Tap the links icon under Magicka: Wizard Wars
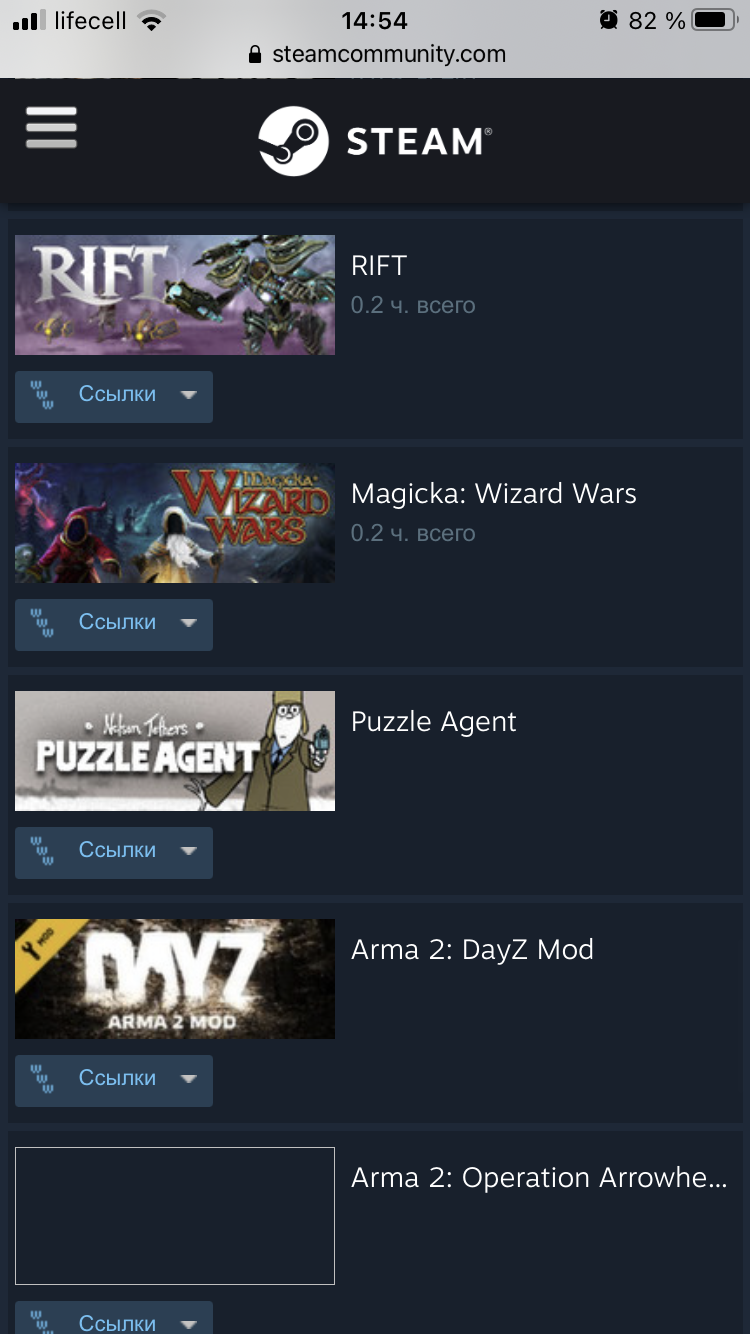This screenshot has width=750, height=1334. (x=42, y=624)
